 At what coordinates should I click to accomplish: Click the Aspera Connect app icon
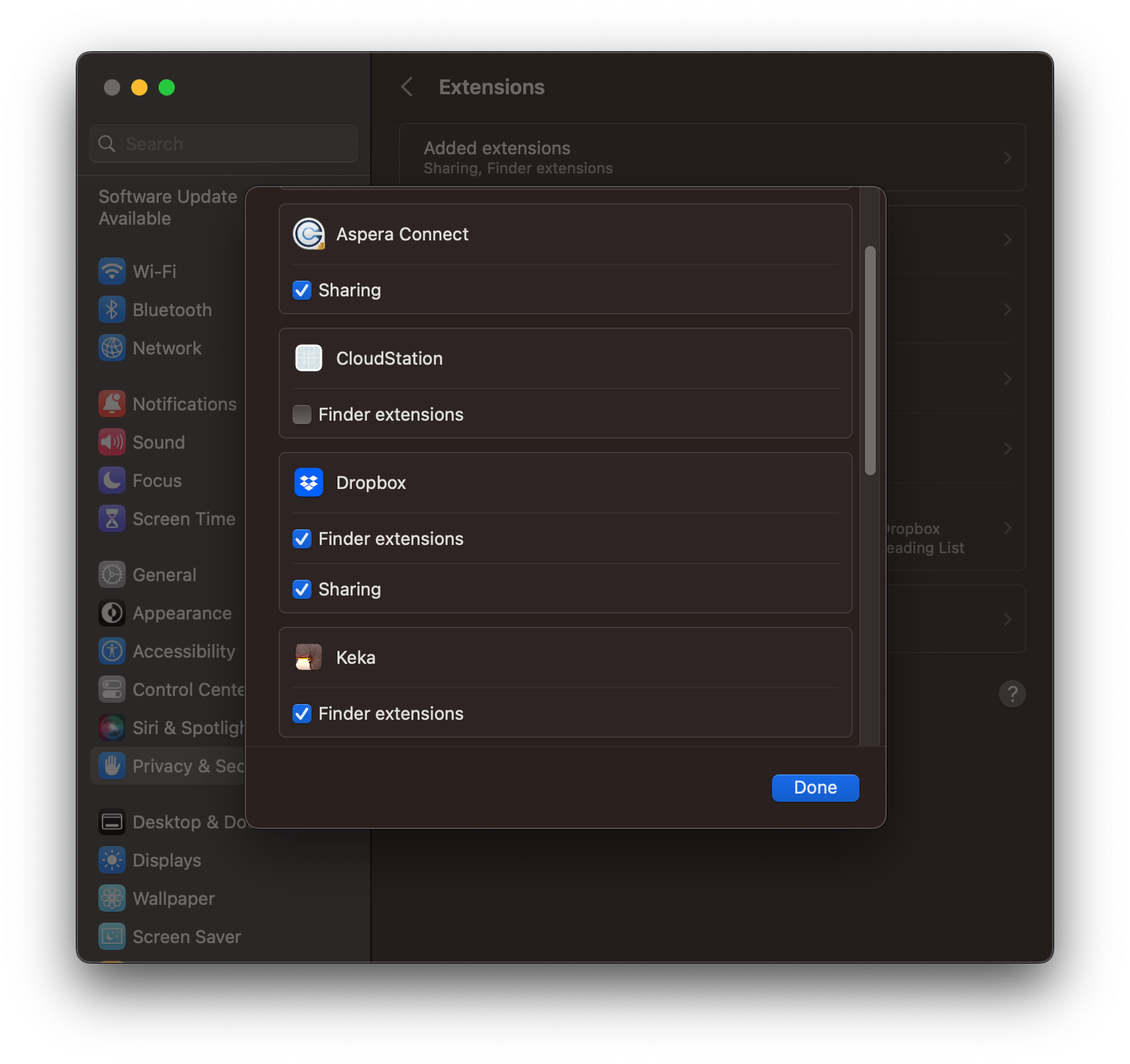click(309, 234)
